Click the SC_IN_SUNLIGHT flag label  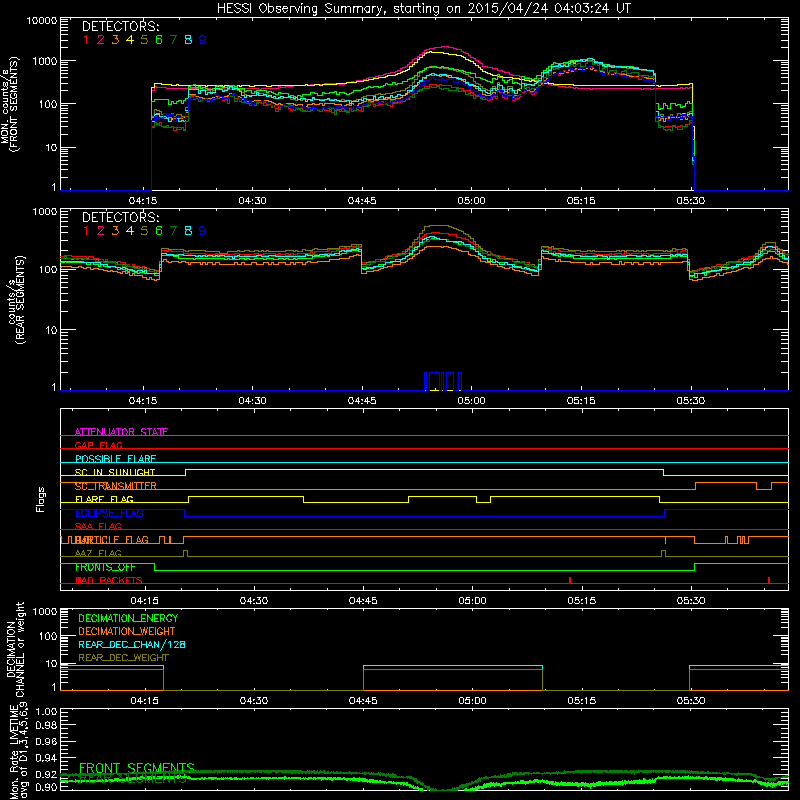[115, 472]
